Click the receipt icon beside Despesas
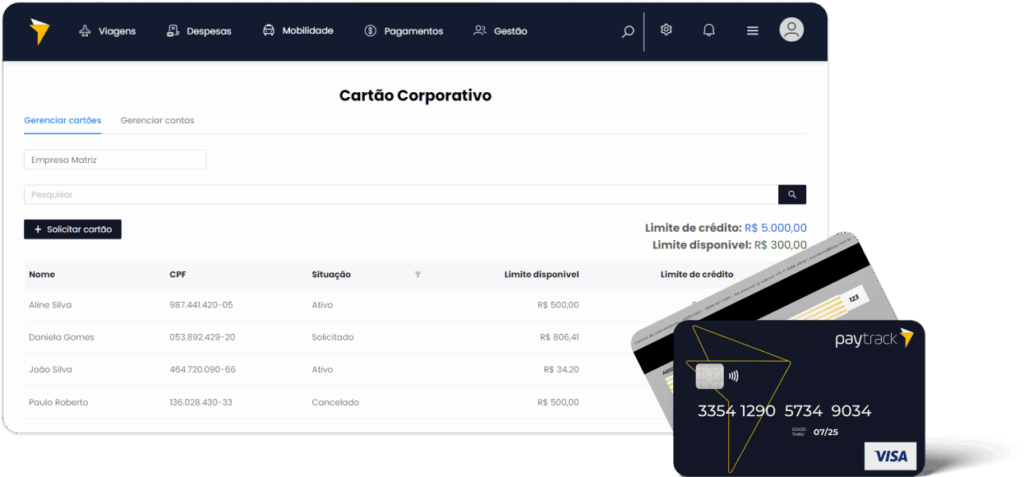1024x477 pixels. pos(172,31)
